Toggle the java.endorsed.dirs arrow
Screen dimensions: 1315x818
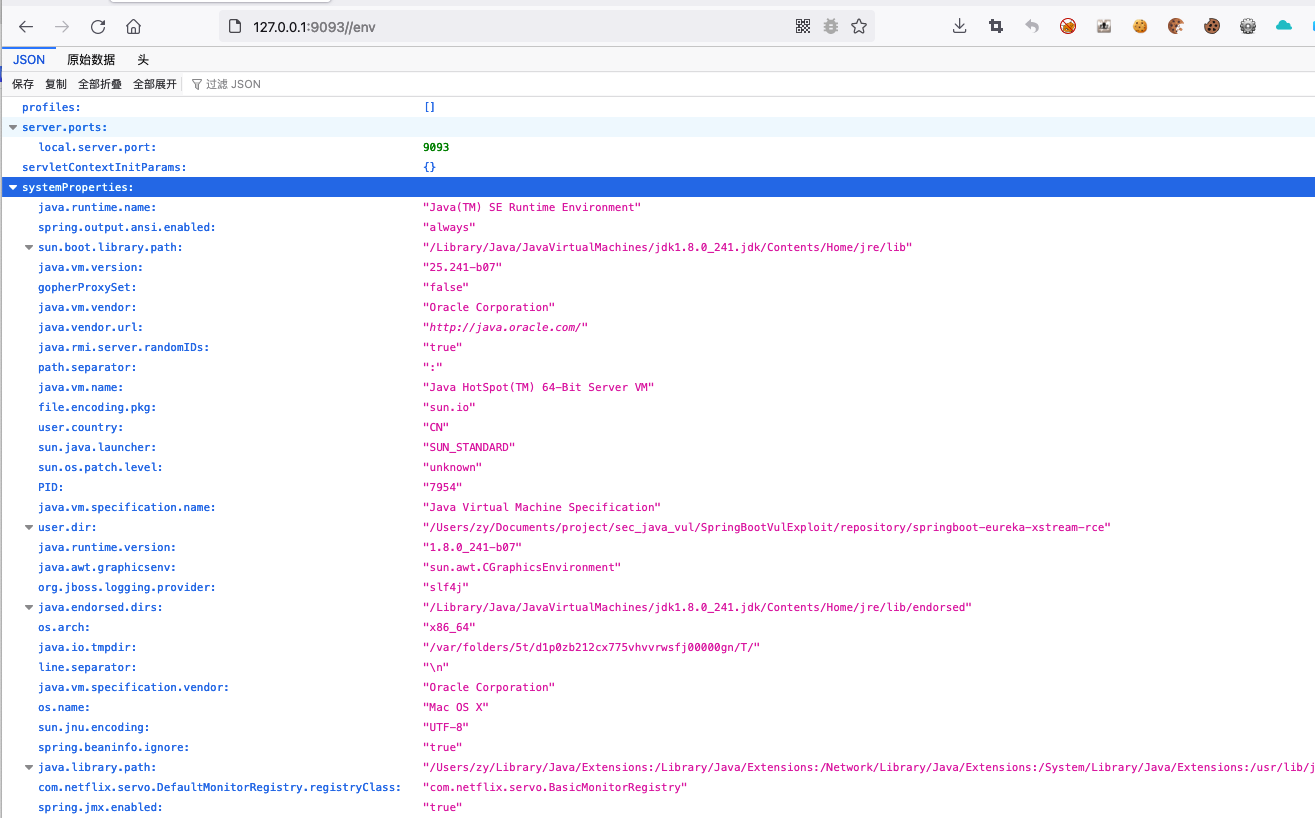click(29, 607)
